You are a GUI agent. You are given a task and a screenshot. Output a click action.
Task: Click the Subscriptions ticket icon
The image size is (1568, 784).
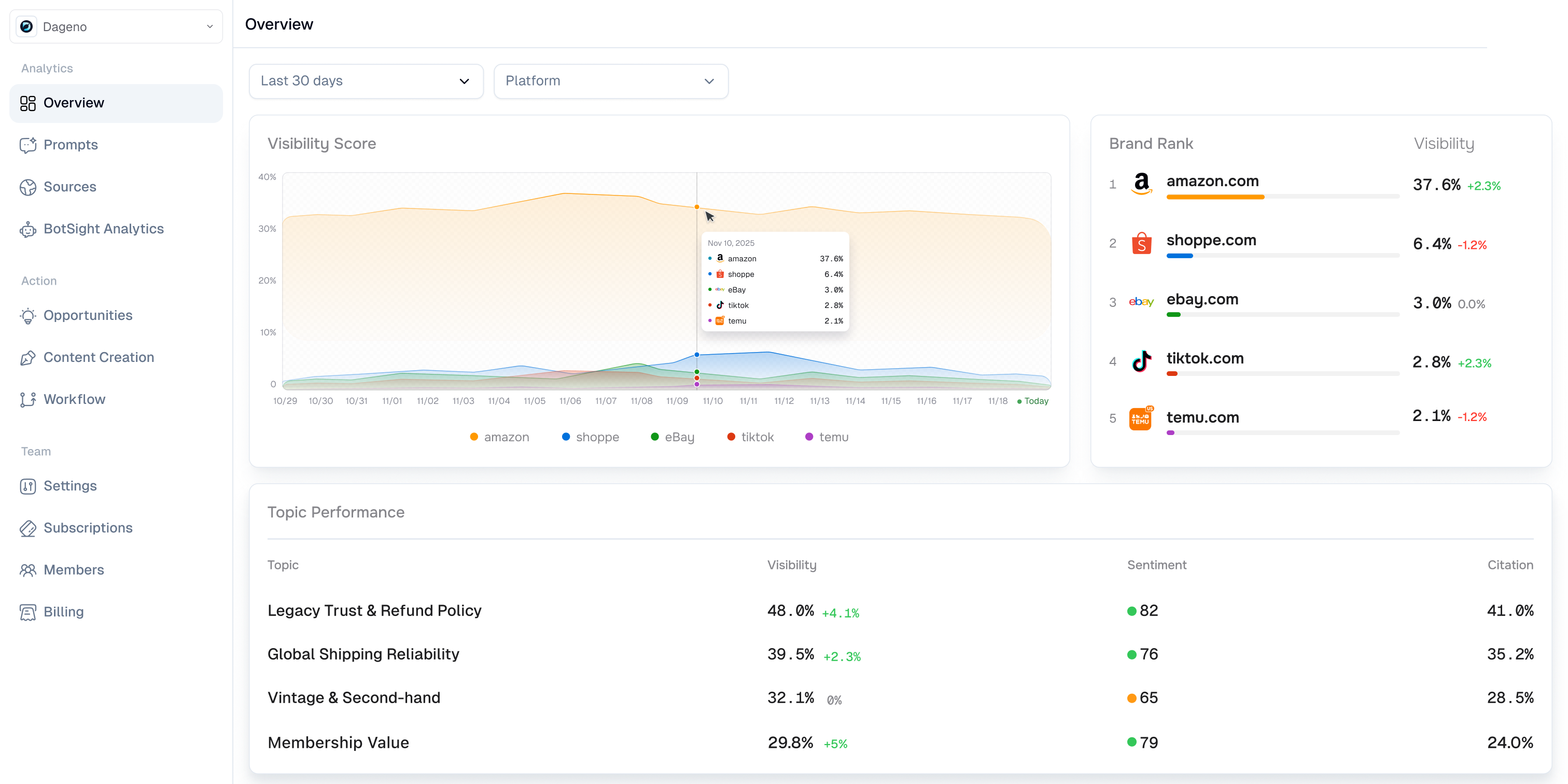pos(27,528)
